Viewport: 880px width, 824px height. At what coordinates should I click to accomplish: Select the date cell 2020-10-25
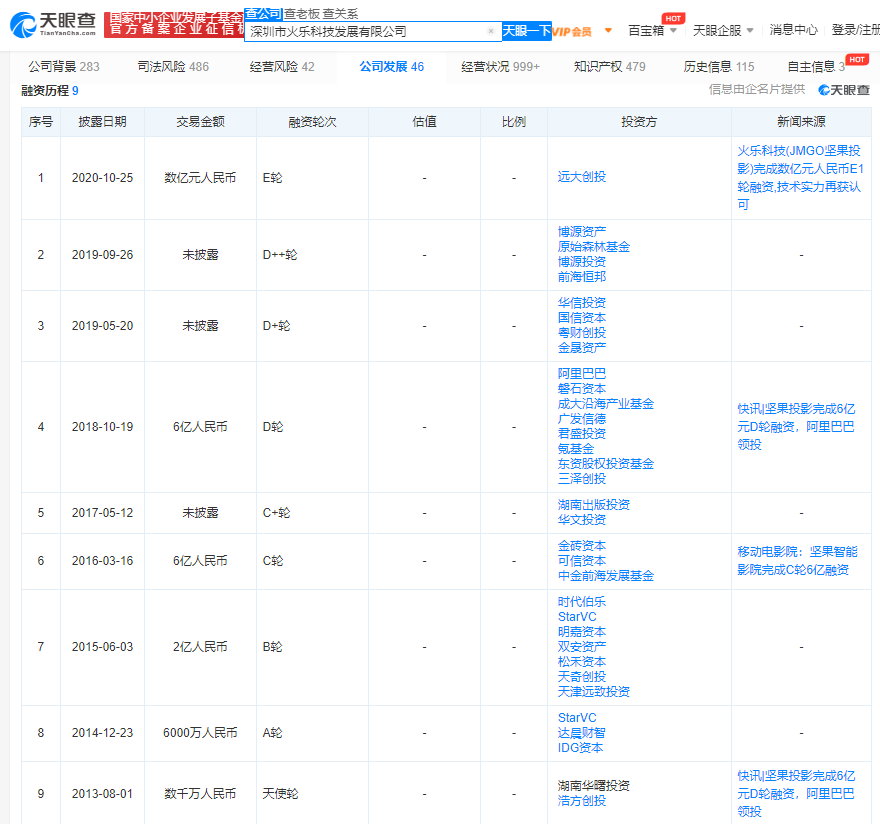[102, 178]
